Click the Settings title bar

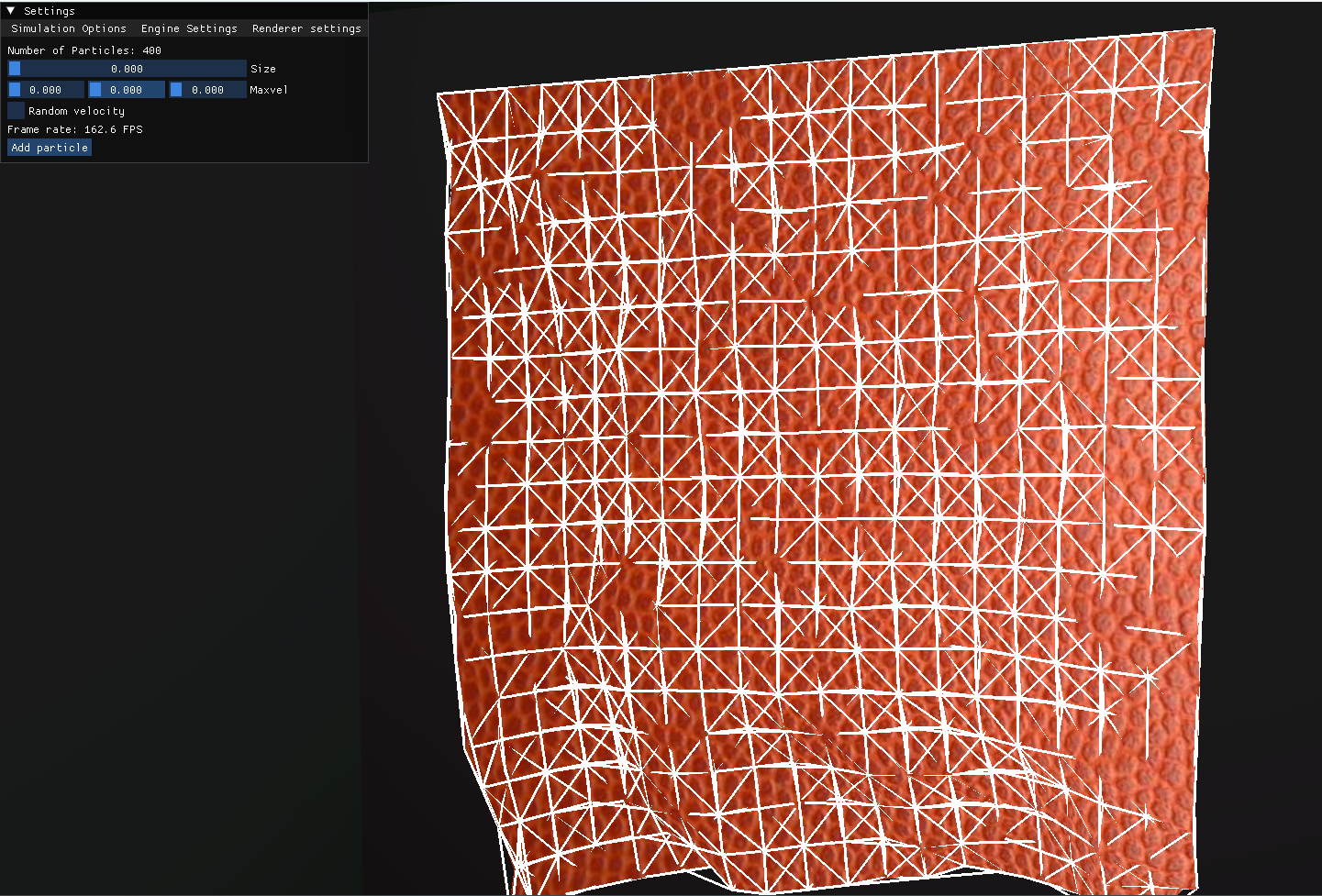tap(50, 10)
